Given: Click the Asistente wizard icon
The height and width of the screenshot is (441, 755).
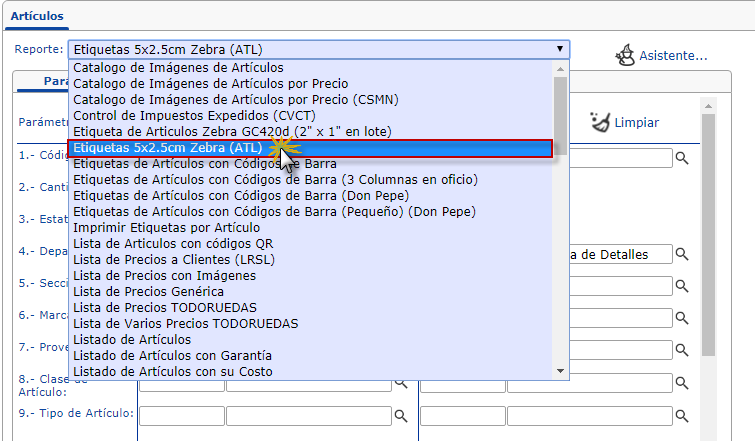Looking at the screenshot, I should (625, 54).
